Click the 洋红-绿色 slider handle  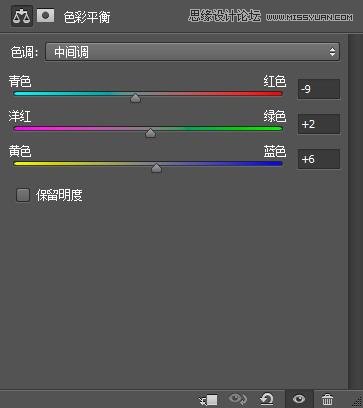151,133
